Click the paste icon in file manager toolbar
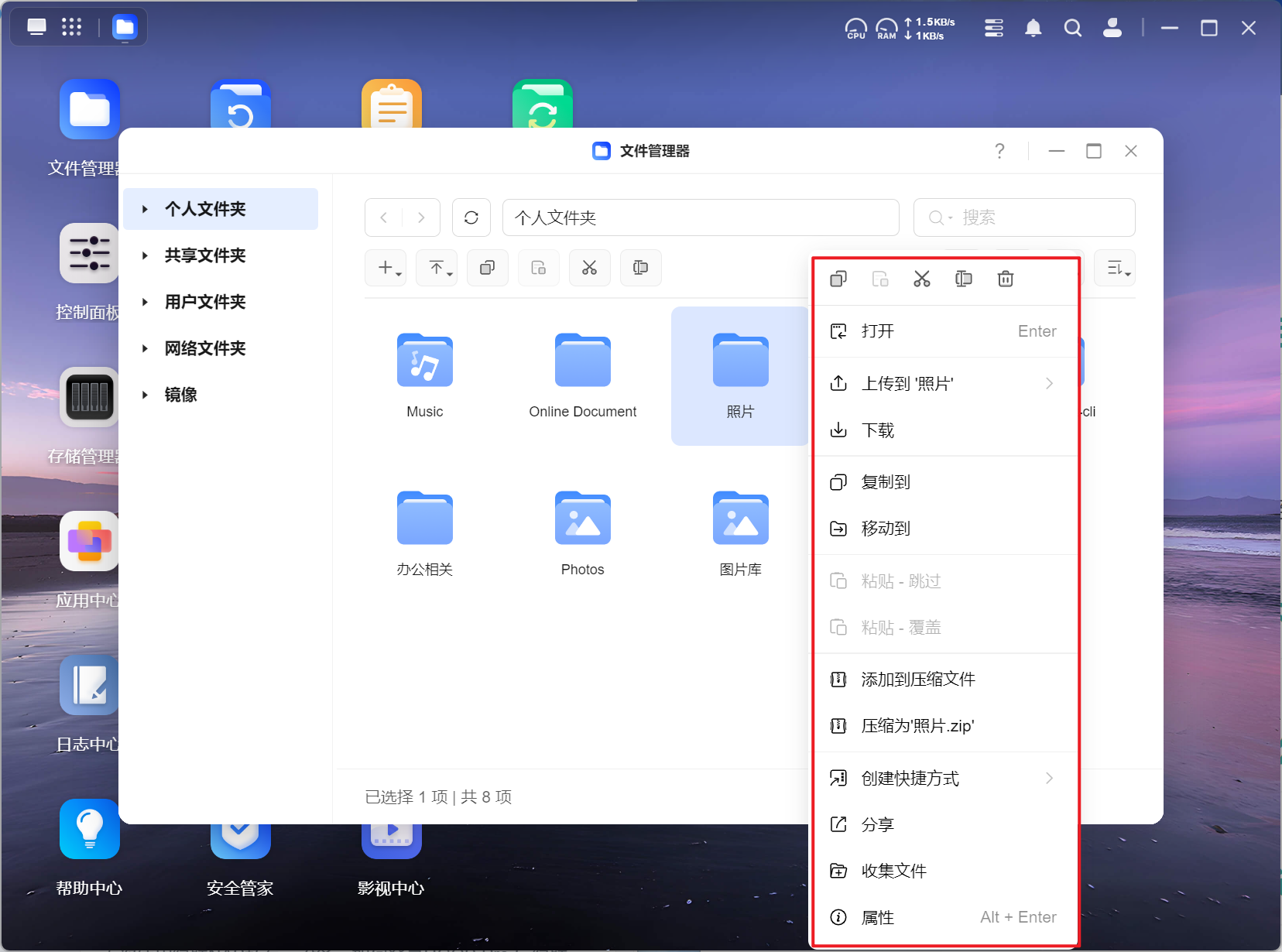Viewport: 1282px width, 952px height. [x=539, y=268]
